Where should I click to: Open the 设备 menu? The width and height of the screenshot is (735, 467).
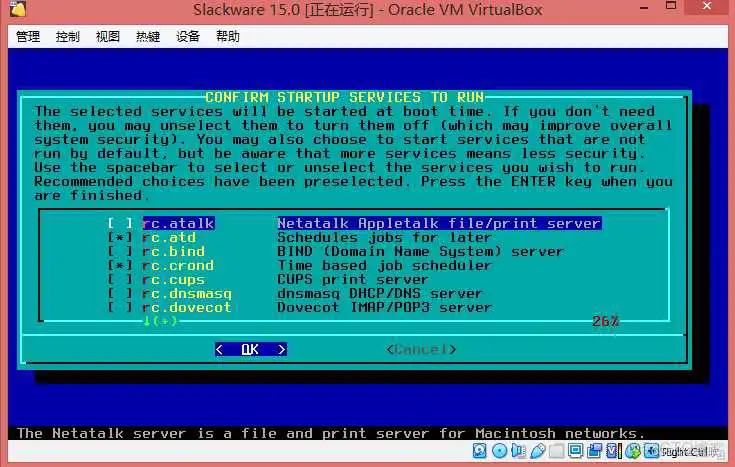pyautogui.click(x=188, y=37)
